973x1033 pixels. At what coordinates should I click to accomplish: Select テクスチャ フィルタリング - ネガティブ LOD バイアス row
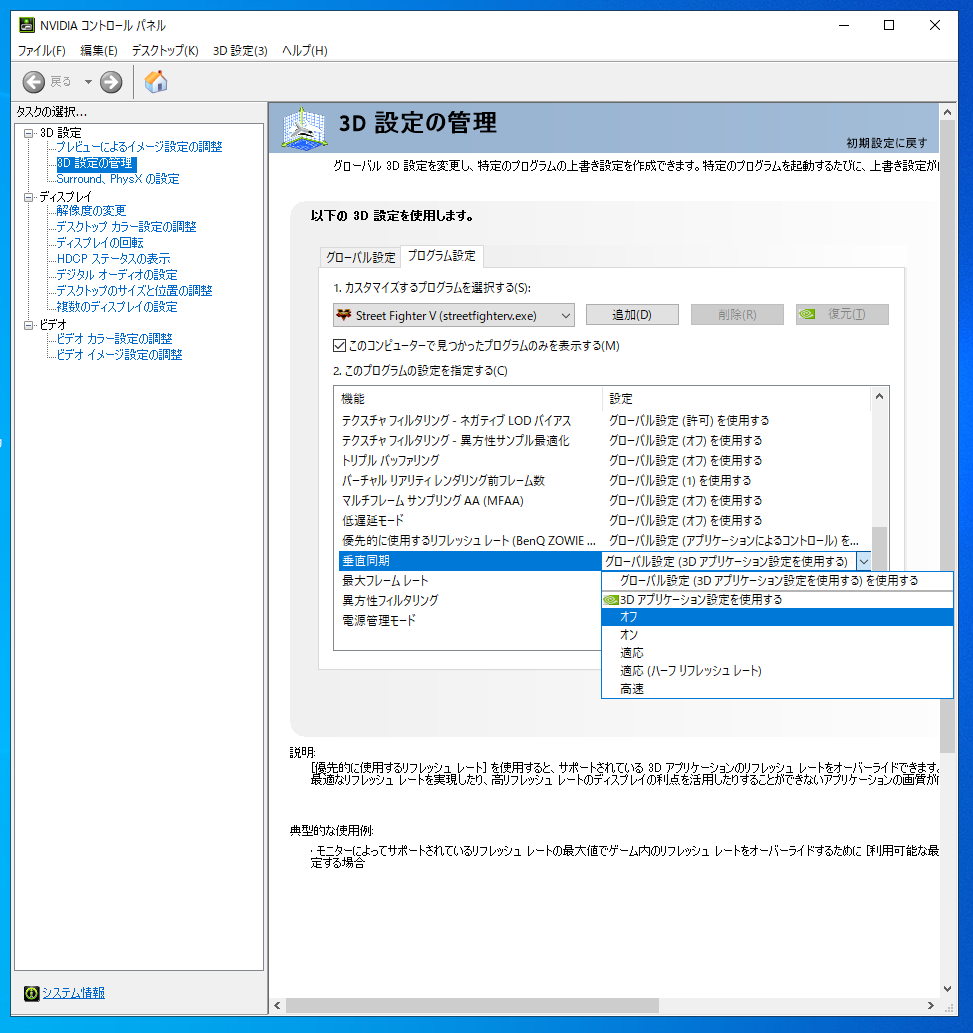[603, 420]
